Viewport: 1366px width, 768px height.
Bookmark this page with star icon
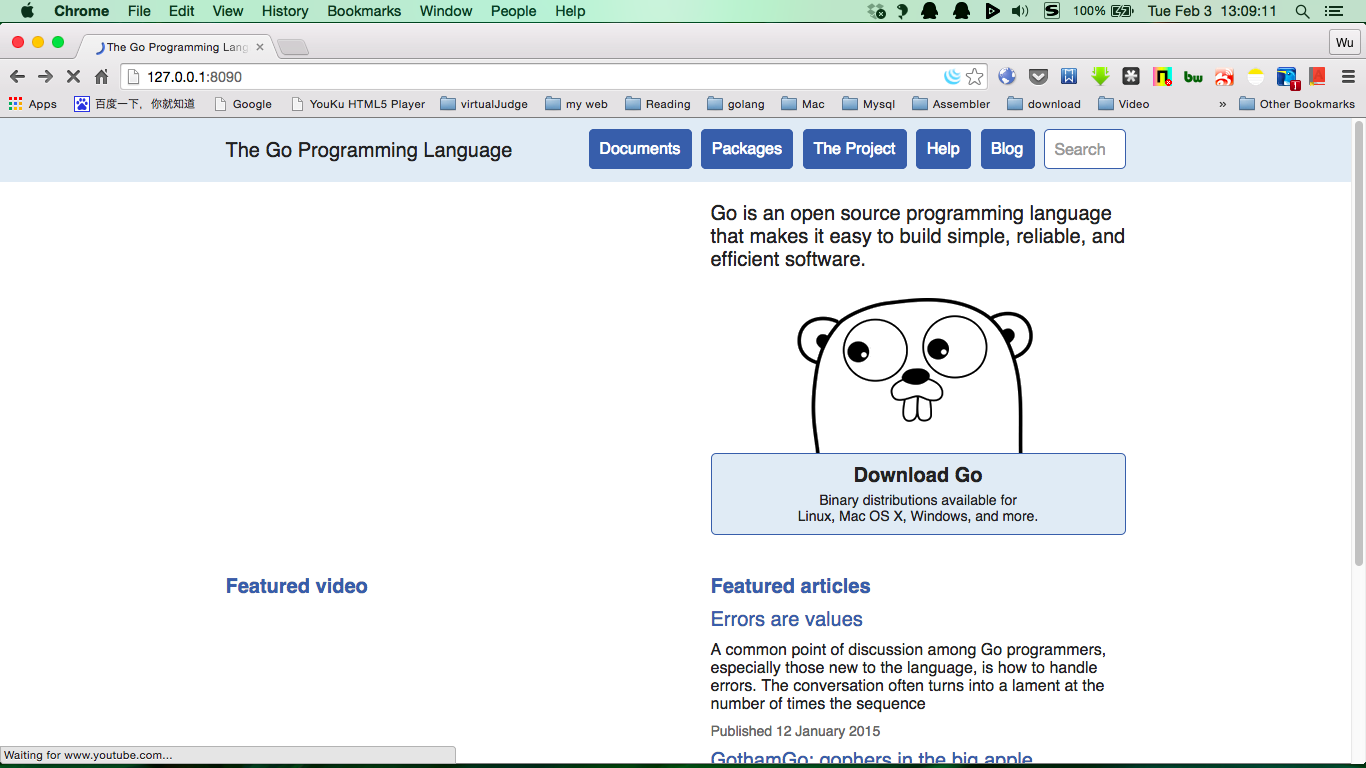975,77
